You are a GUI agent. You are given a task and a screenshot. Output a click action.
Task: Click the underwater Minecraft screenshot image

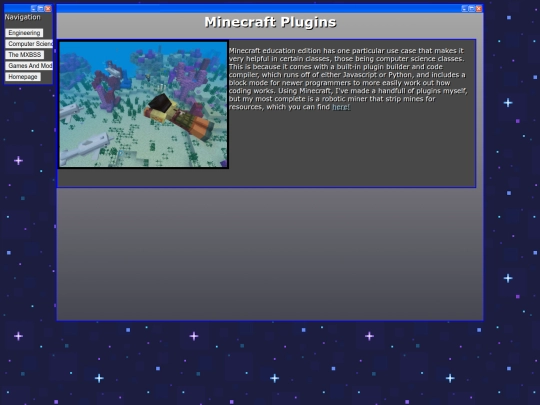click(143, 104)
